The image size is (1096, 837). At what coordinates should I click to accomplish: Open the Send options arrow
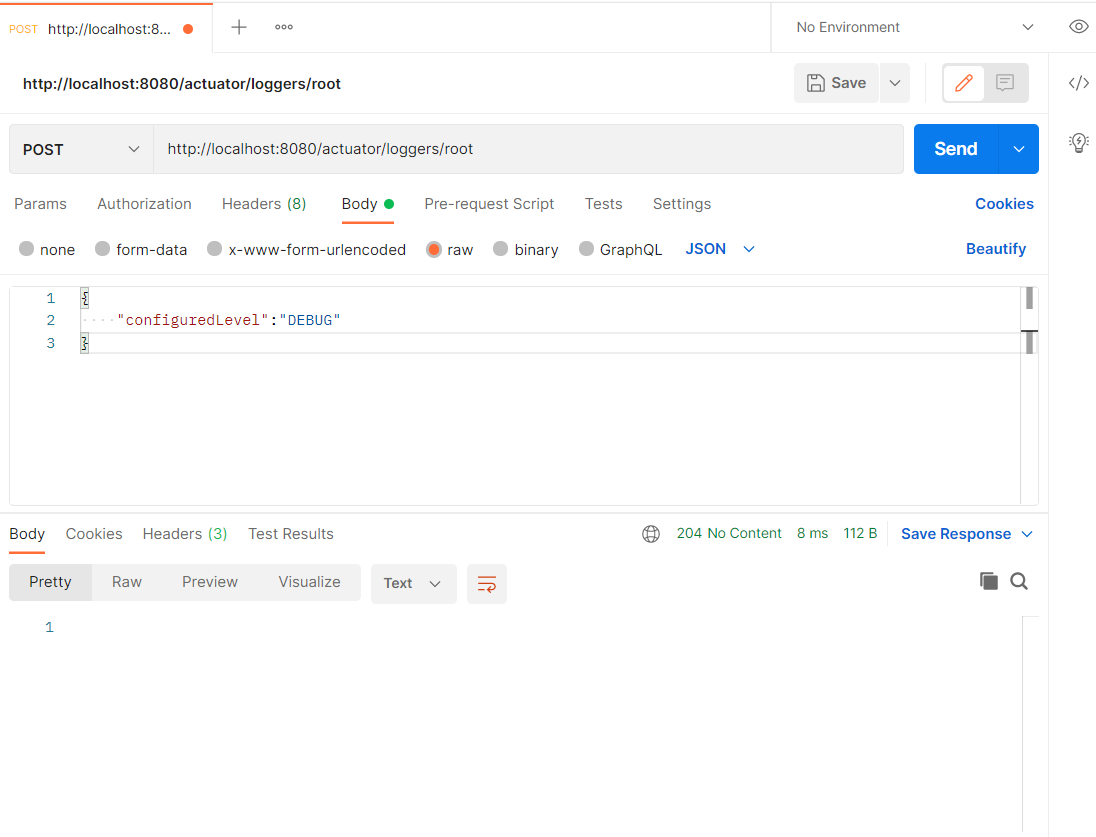pos(1018,149)
